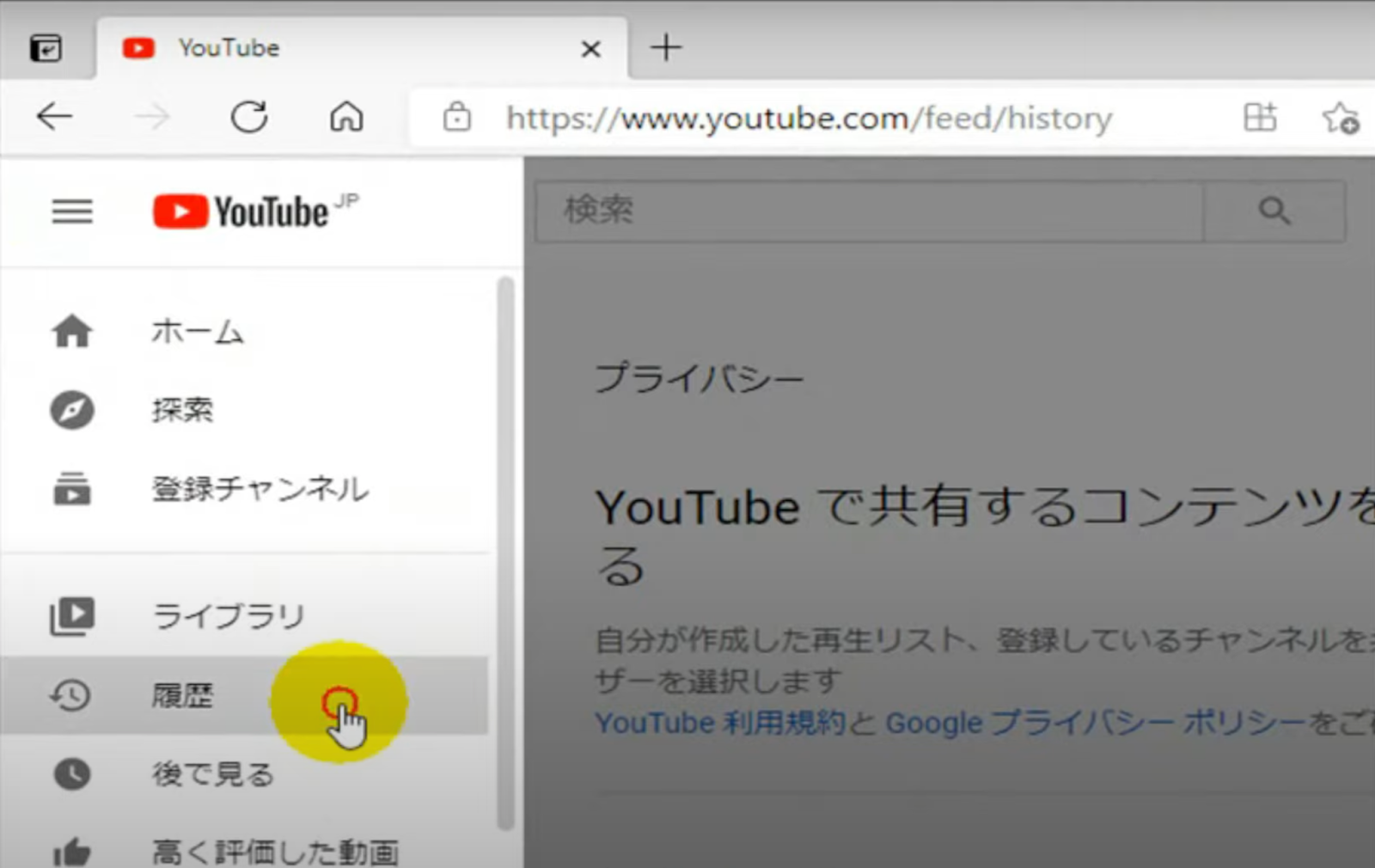Viewport: 1375px width, 868px height.
Task: Go to browser home page
Action: pyautogui.click(x=346, y=116)
